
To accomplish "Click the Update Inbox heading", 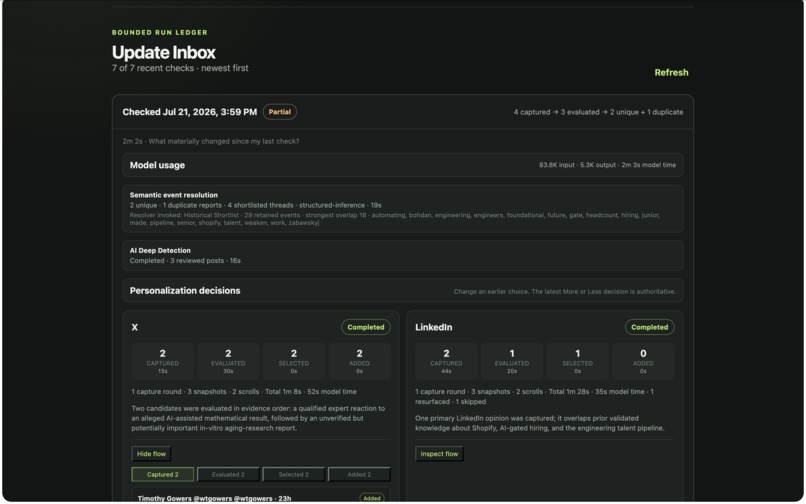I will click(163, 52).
